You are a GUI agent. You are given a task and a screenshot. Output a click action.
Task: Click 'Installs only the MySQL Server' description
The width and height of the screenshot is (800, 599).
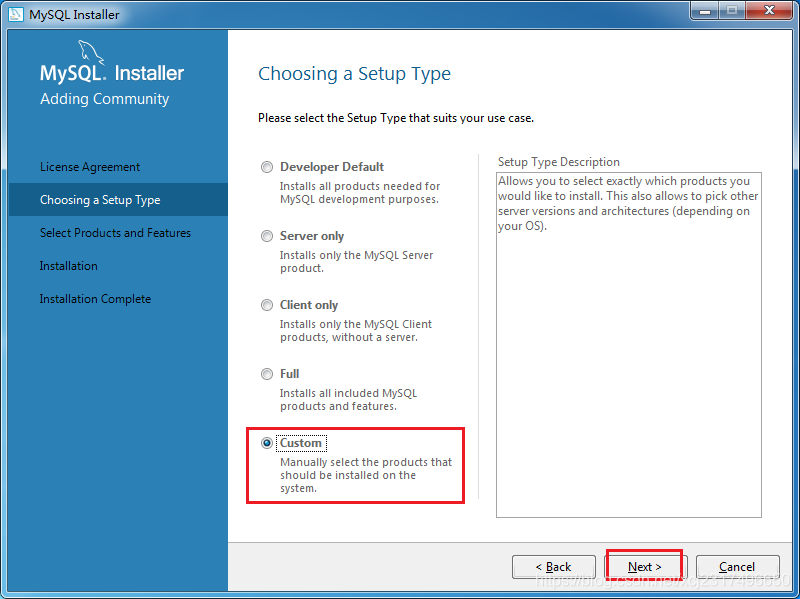pyautogui.click(x=357, y=262)
